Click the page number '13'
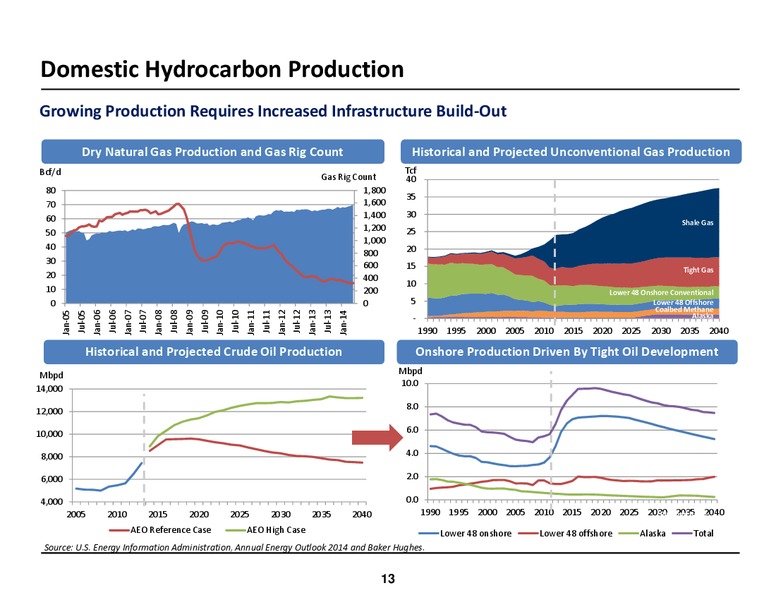 [x=388, y=579]
